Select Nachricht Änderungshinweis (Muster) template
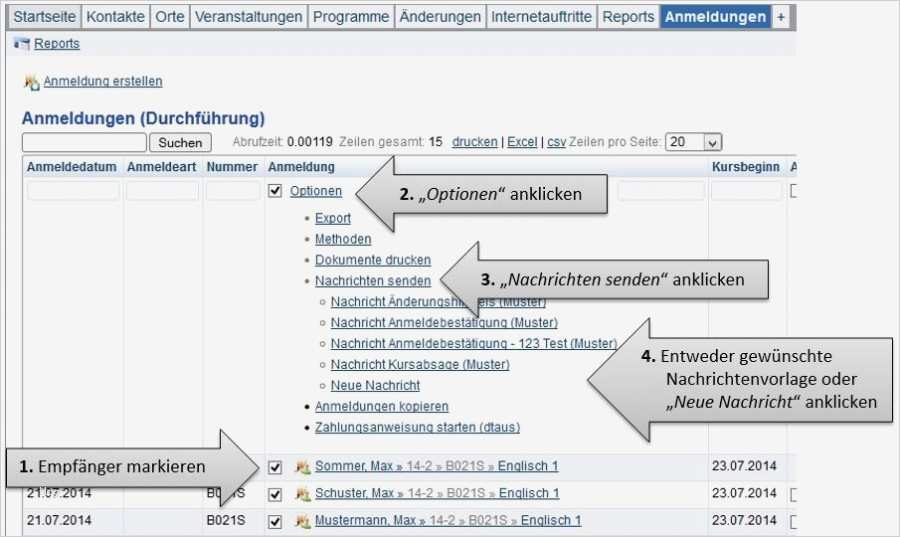The width and height of the screenshot is (900, 537). point(439,302)
